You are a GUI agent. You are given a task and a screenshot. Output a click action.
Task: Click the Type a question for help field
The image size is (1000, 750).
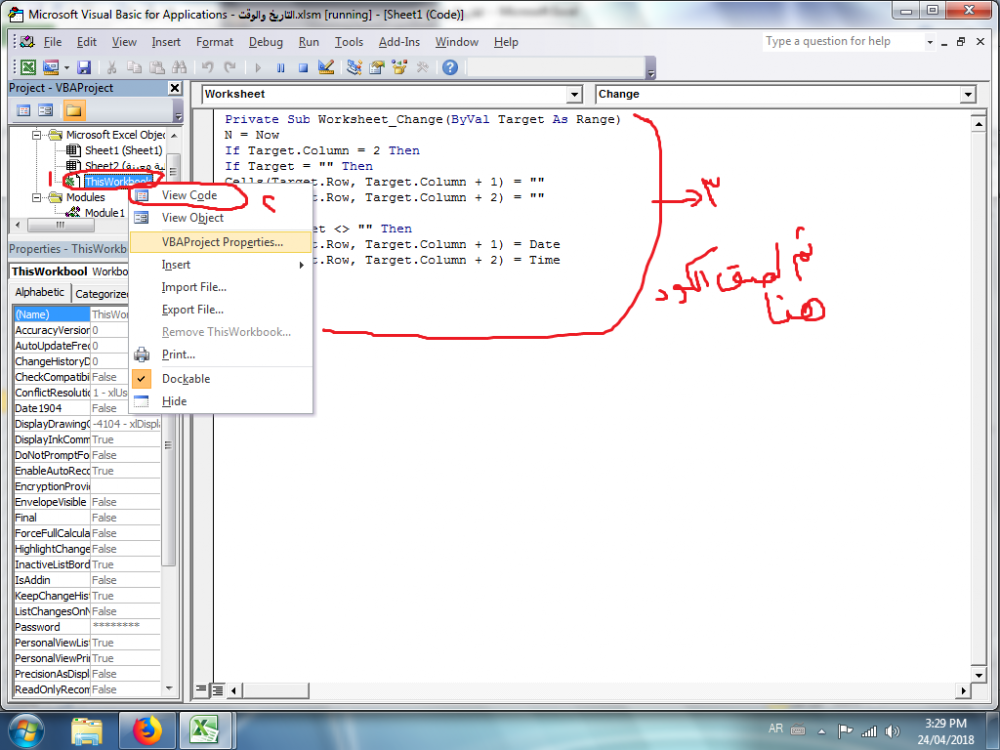click(x=843, y=41)
